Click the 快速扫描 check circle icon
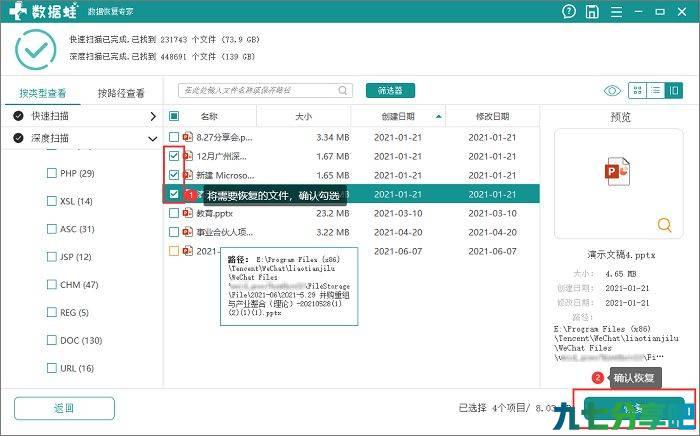700x436 pixels. click(x=18, y=116)
